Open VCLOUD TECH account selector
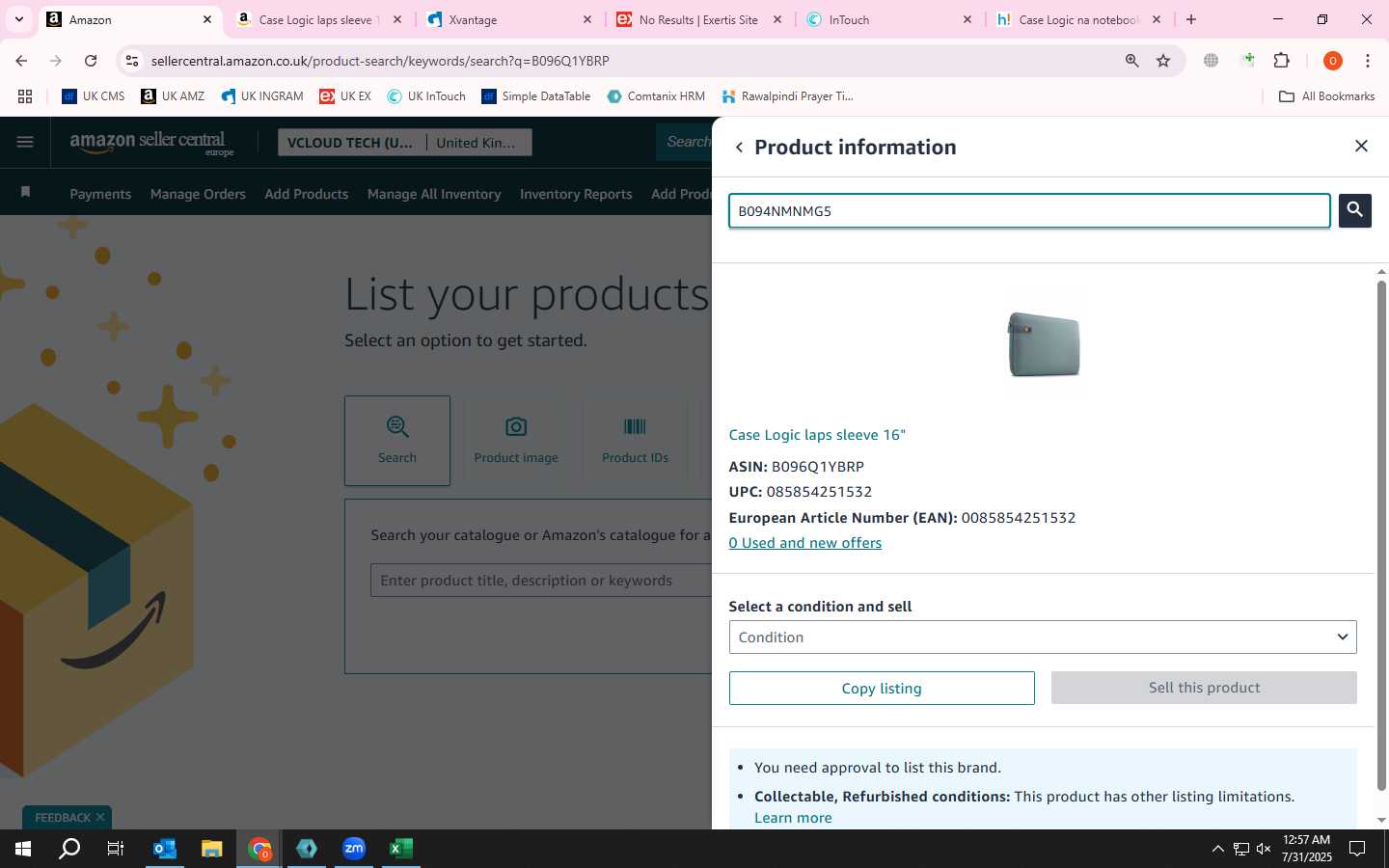Screen dimensions: 1389x868 (350, 143)
